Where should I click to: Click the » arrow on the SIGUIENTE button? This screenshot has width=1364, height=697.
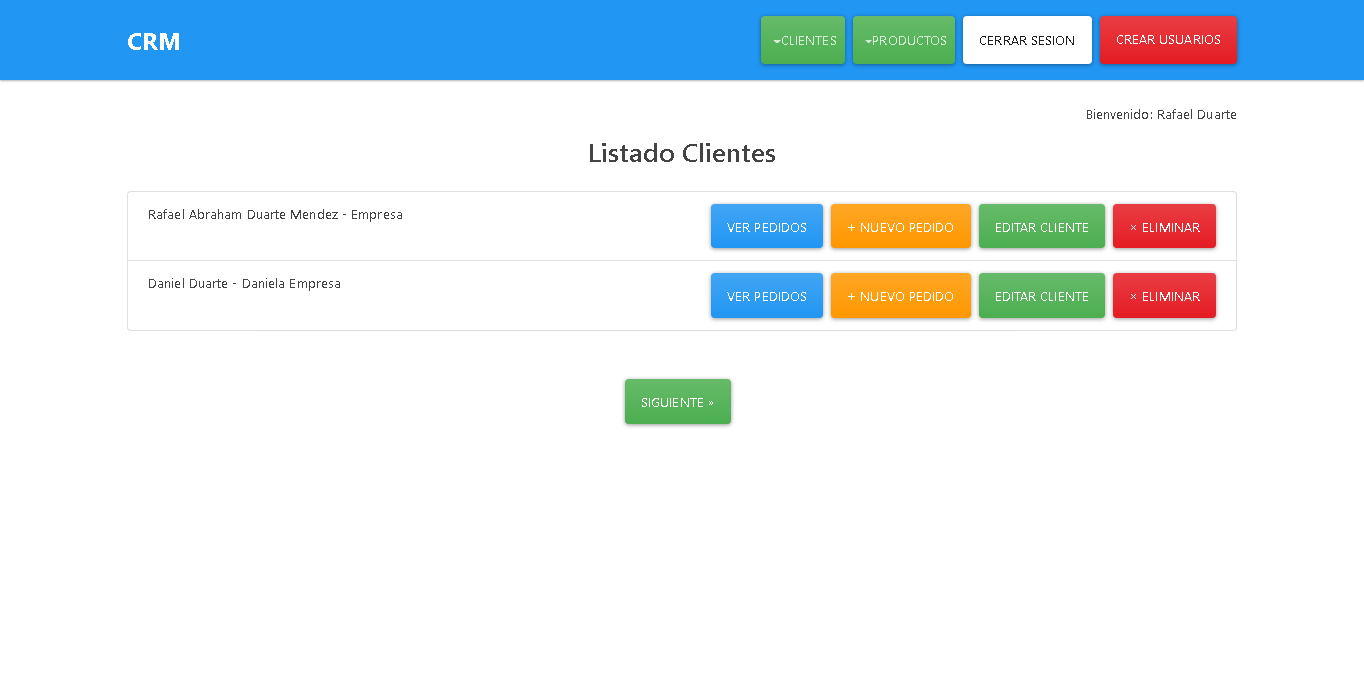pos(709,401)
